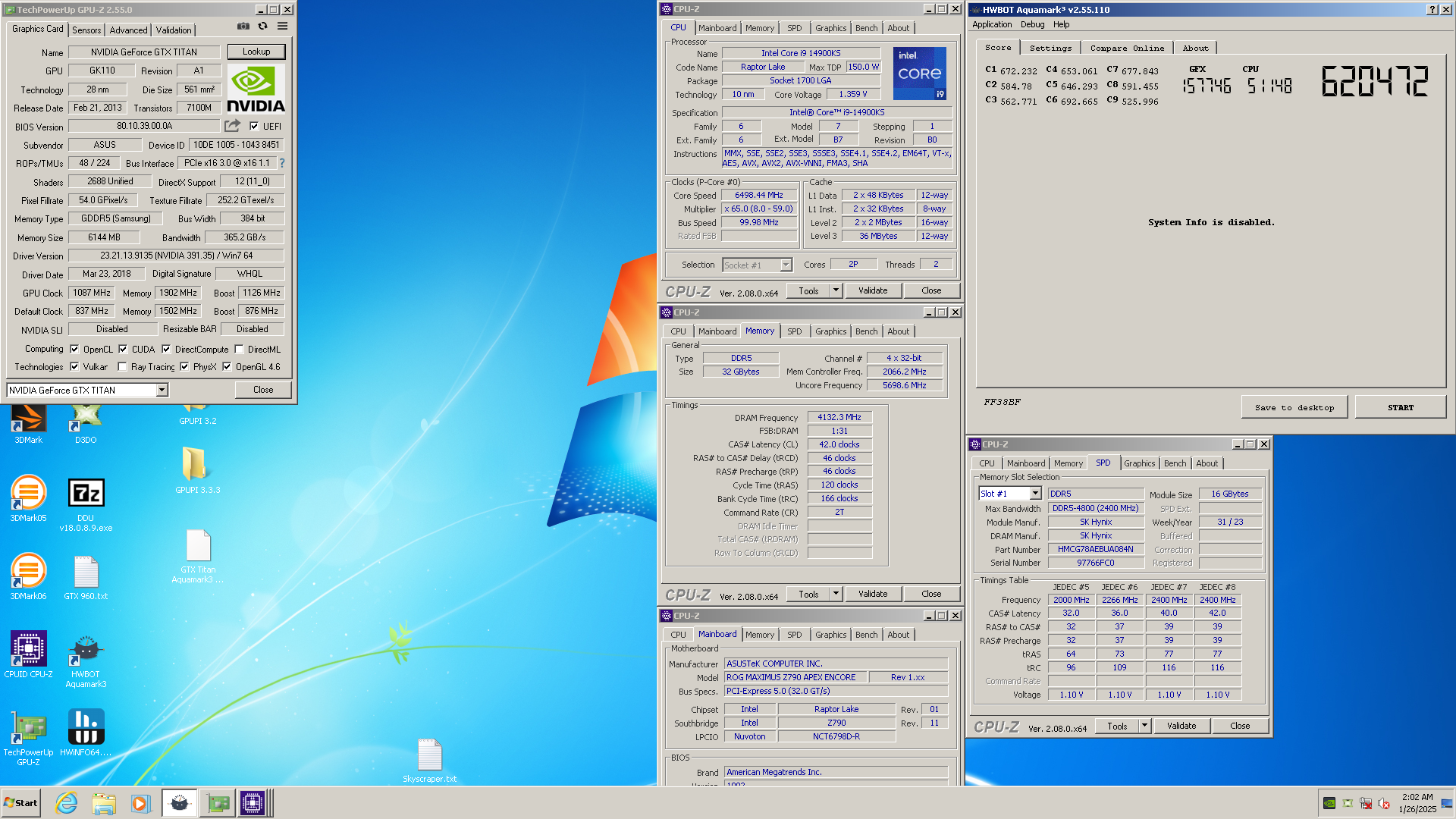The width and height of the screenshot is (1456, 819).
Task: Click the NVIDIA logo in GPU-Z
Action: click(256, 90)
